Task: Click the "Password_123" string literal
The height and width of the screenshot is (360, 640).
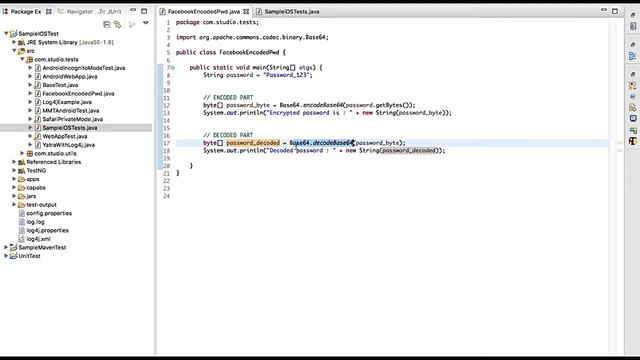Action: tap(286, 75)
